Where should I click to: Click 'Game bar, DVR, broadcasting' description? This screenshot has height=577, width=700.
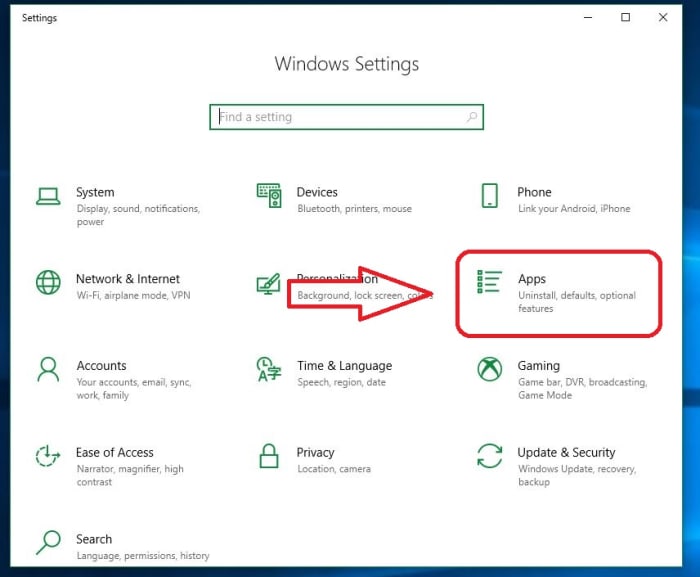click(x=583, y=389)
